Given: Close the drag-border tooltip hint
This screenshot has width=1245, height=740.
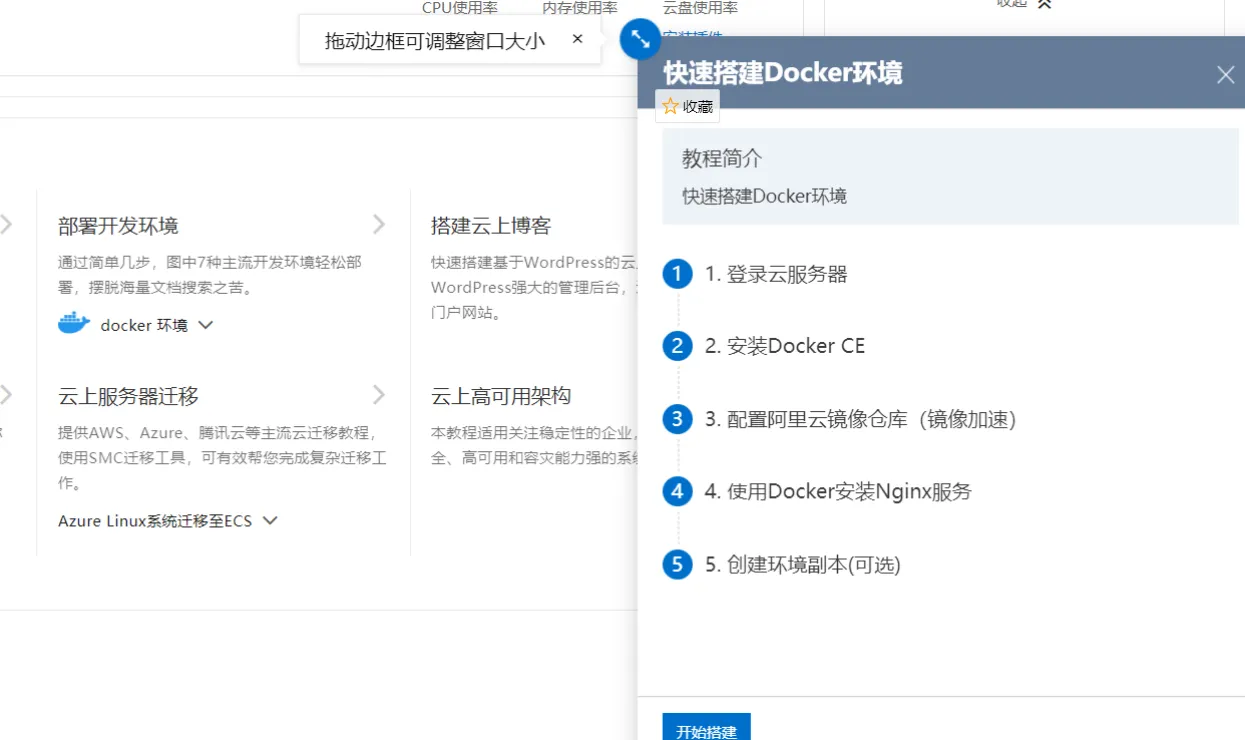Looking at the screenshot, I should tap(577, 39).
